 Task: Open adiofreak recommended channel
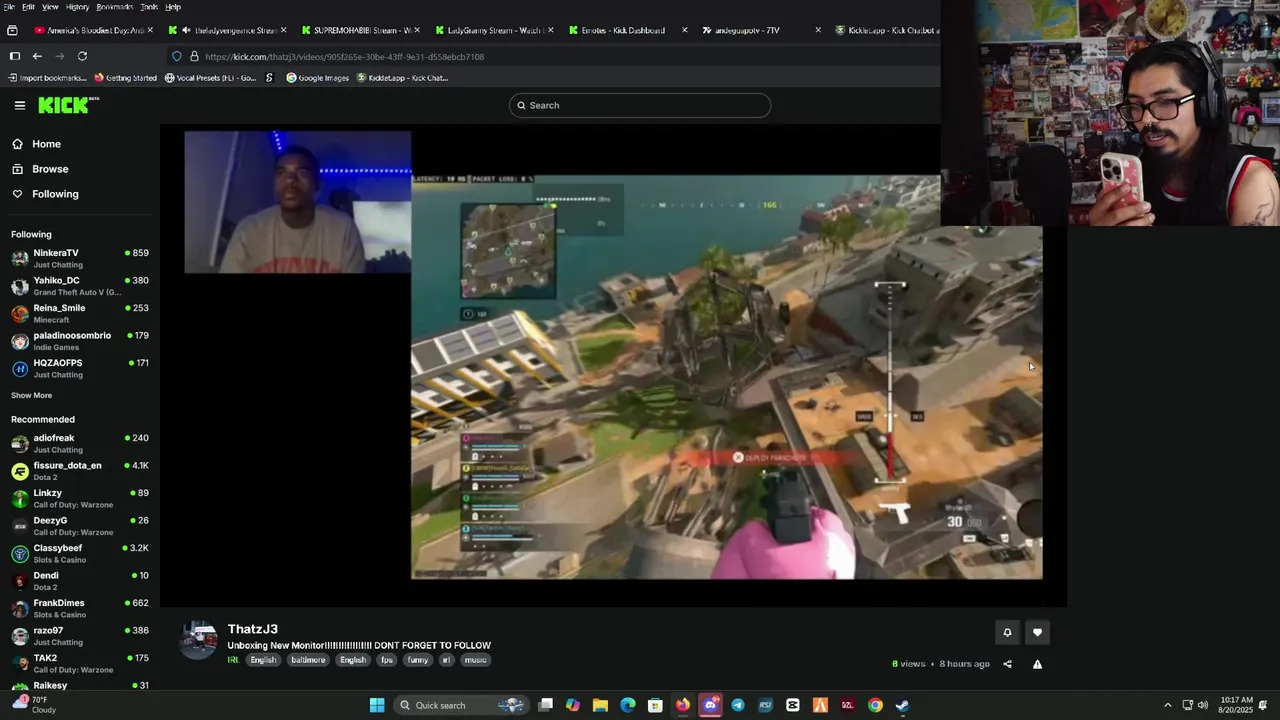80,443
